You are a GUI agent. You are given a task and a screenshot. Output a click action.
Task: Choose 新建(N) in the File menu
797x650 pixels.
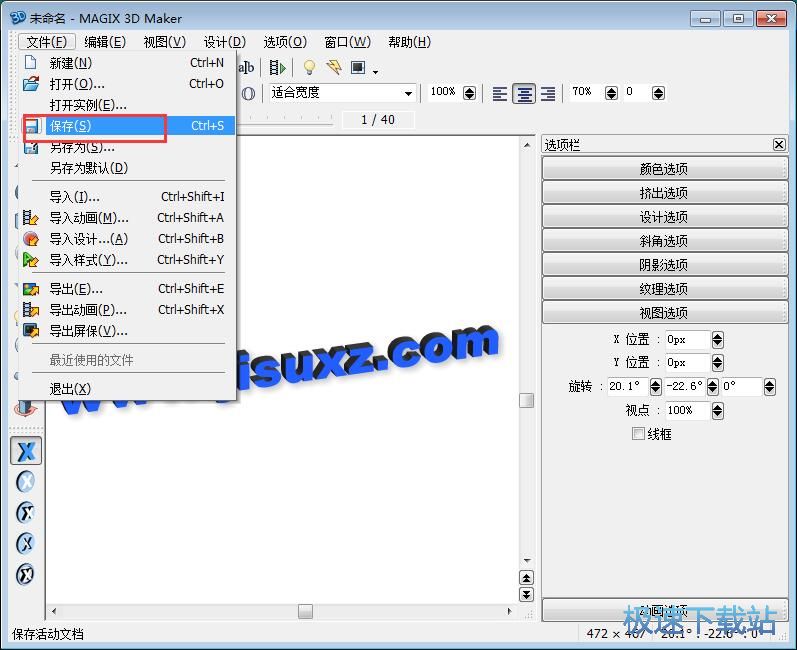click(128, 63)
